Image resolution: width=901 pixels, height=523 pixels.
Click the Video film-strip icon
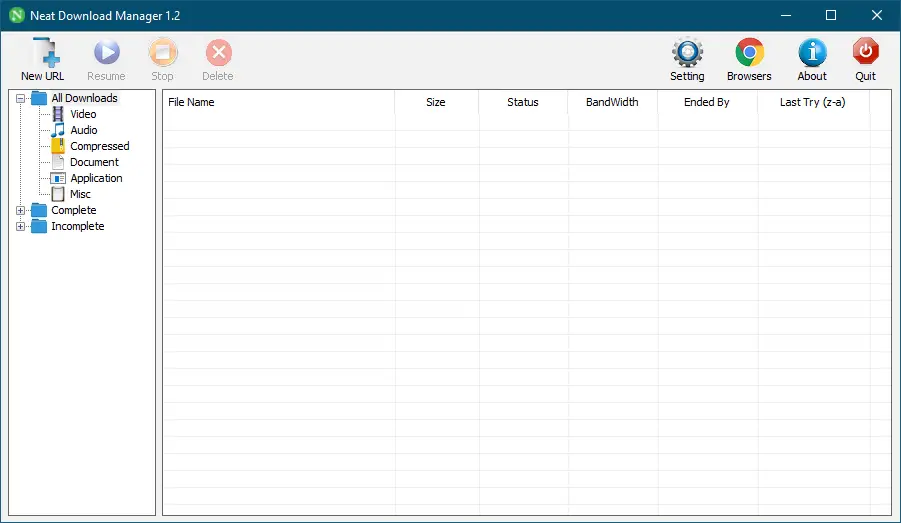point(58,114)
